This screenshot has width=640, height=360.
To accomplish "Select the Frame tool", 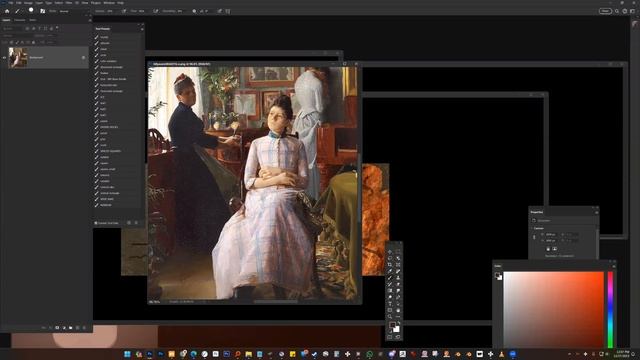I will (398, 264).
